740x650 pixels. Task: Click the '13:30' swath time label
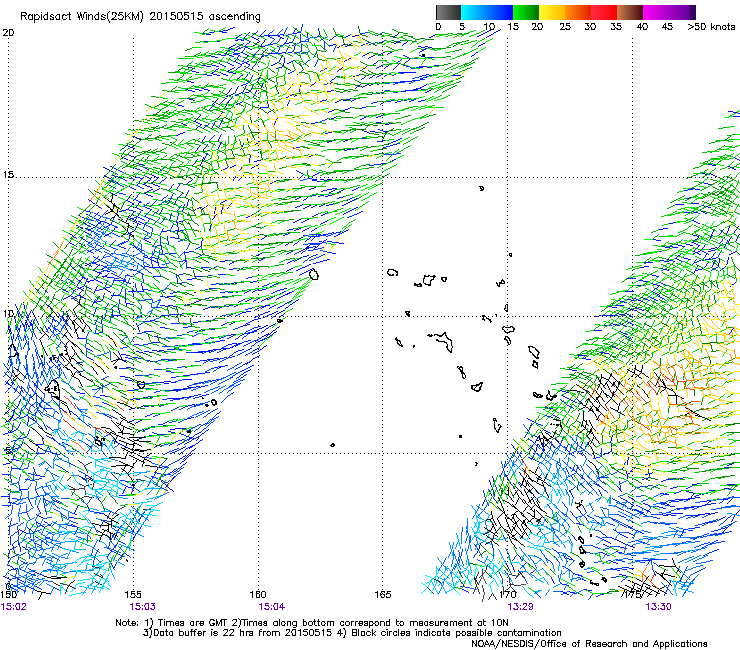click(658, 606)
